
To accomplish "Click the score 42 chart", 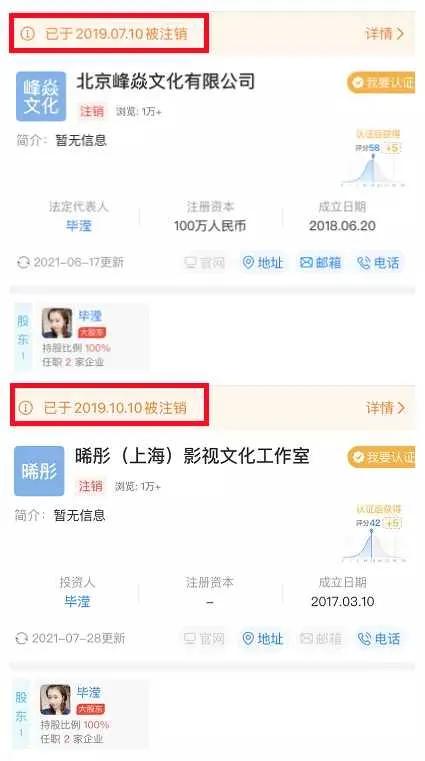I will 373,534.
